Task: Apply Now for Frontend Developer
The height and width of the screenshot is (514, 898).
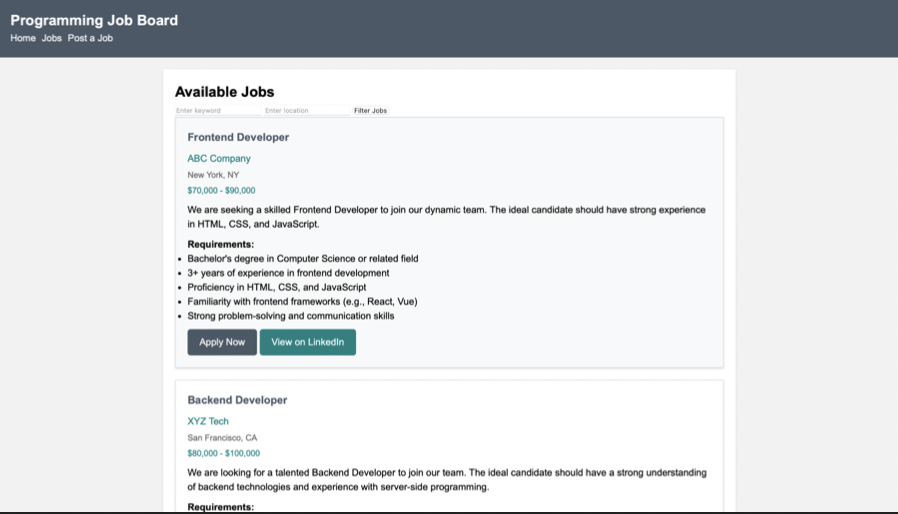Action: click(222, 342)
